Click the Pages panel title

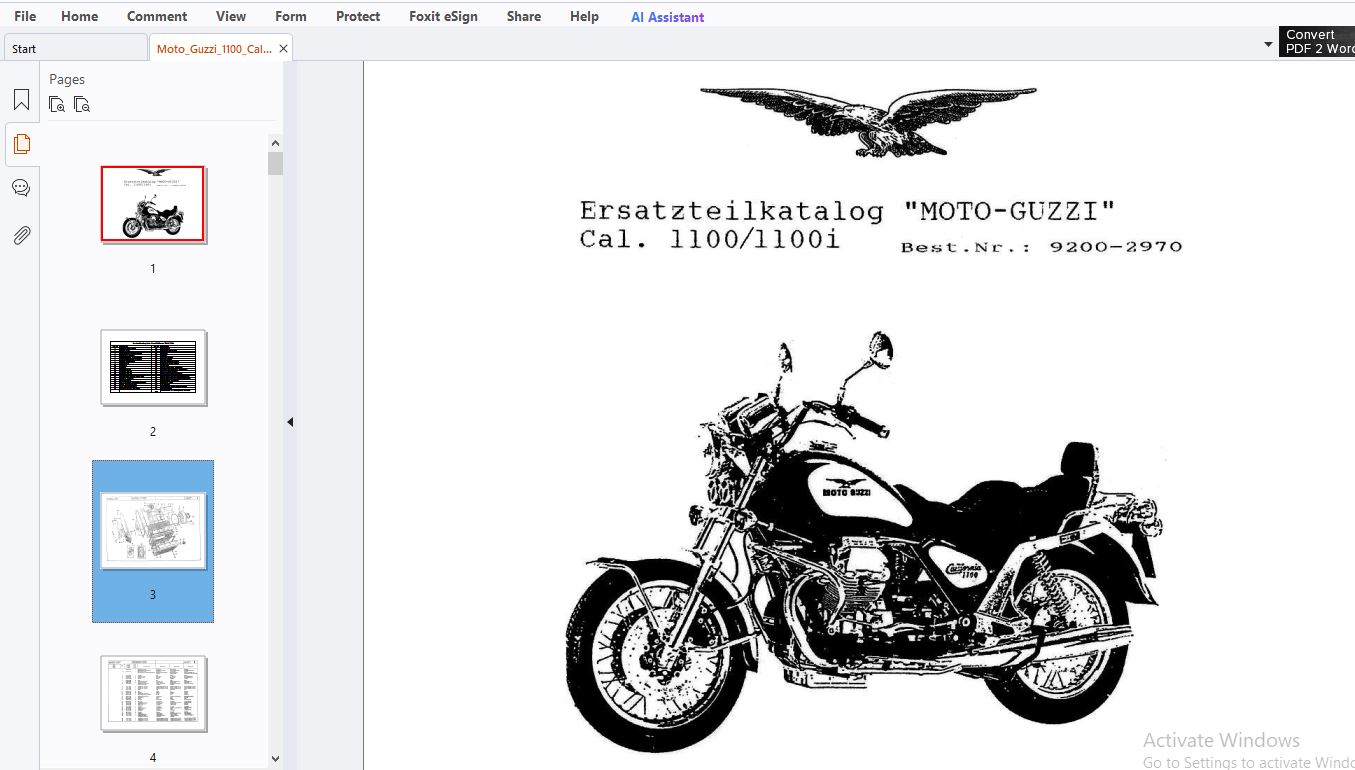(x=67, y=79)
